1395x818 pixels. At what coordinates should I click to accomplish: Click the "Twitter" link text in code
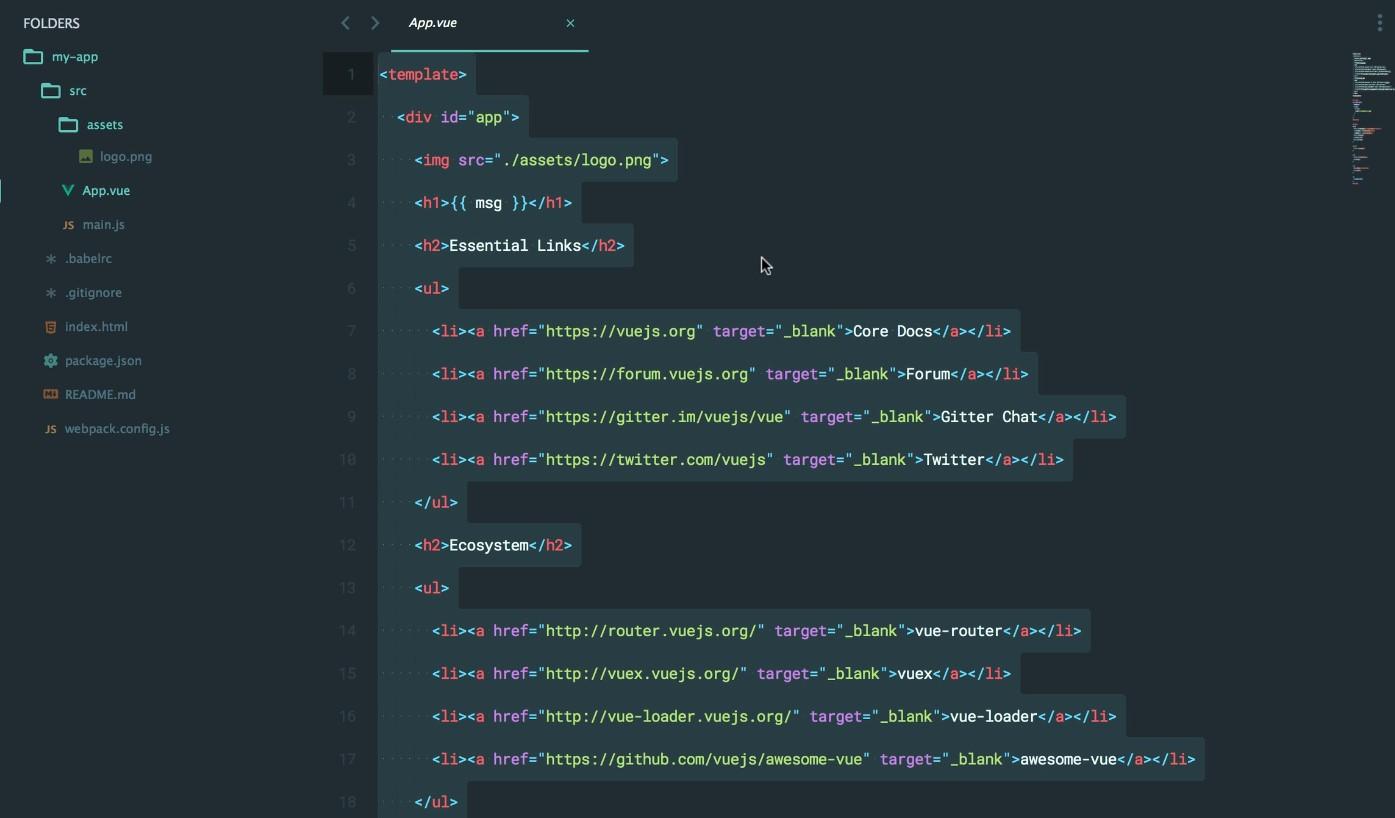click(954, 460)
